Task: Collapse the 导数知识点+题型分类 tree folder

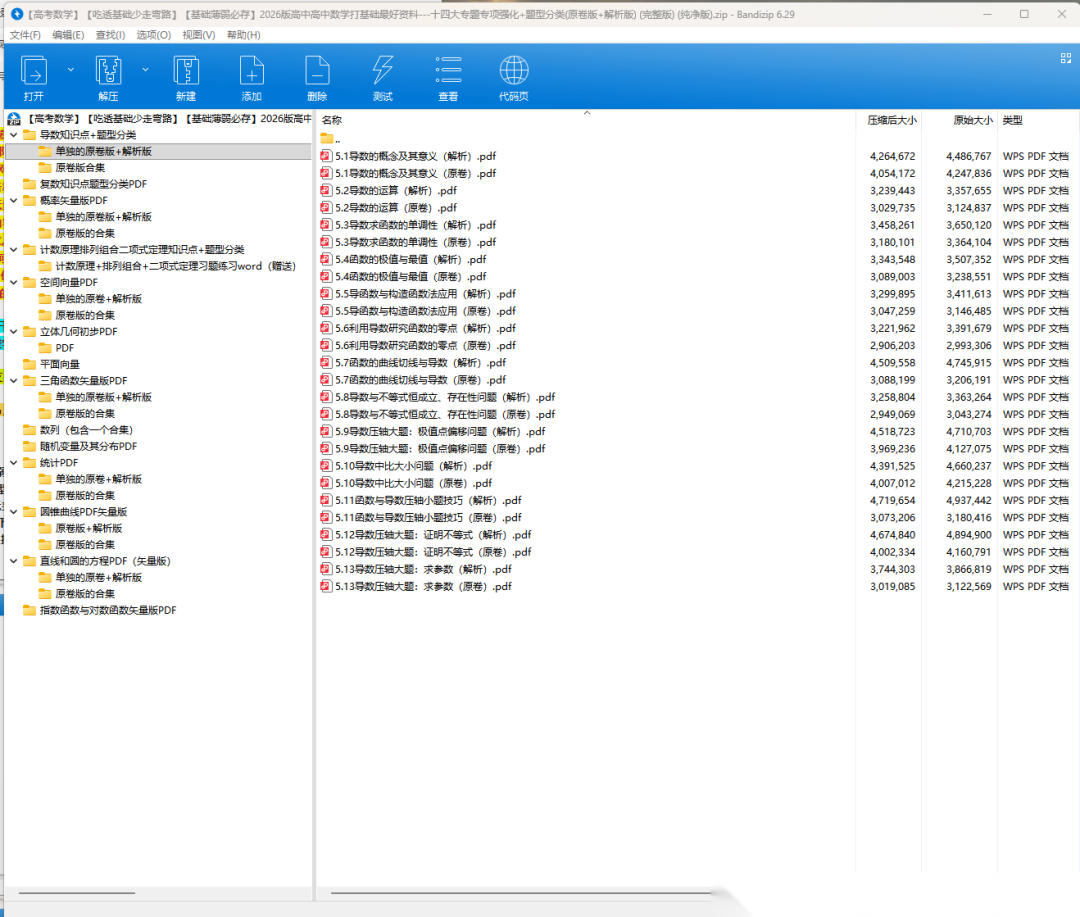Action: [x=13, y=135]
